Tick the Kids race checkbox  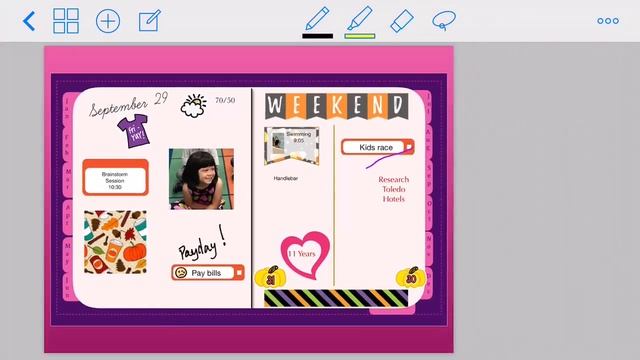click(409, 147)
